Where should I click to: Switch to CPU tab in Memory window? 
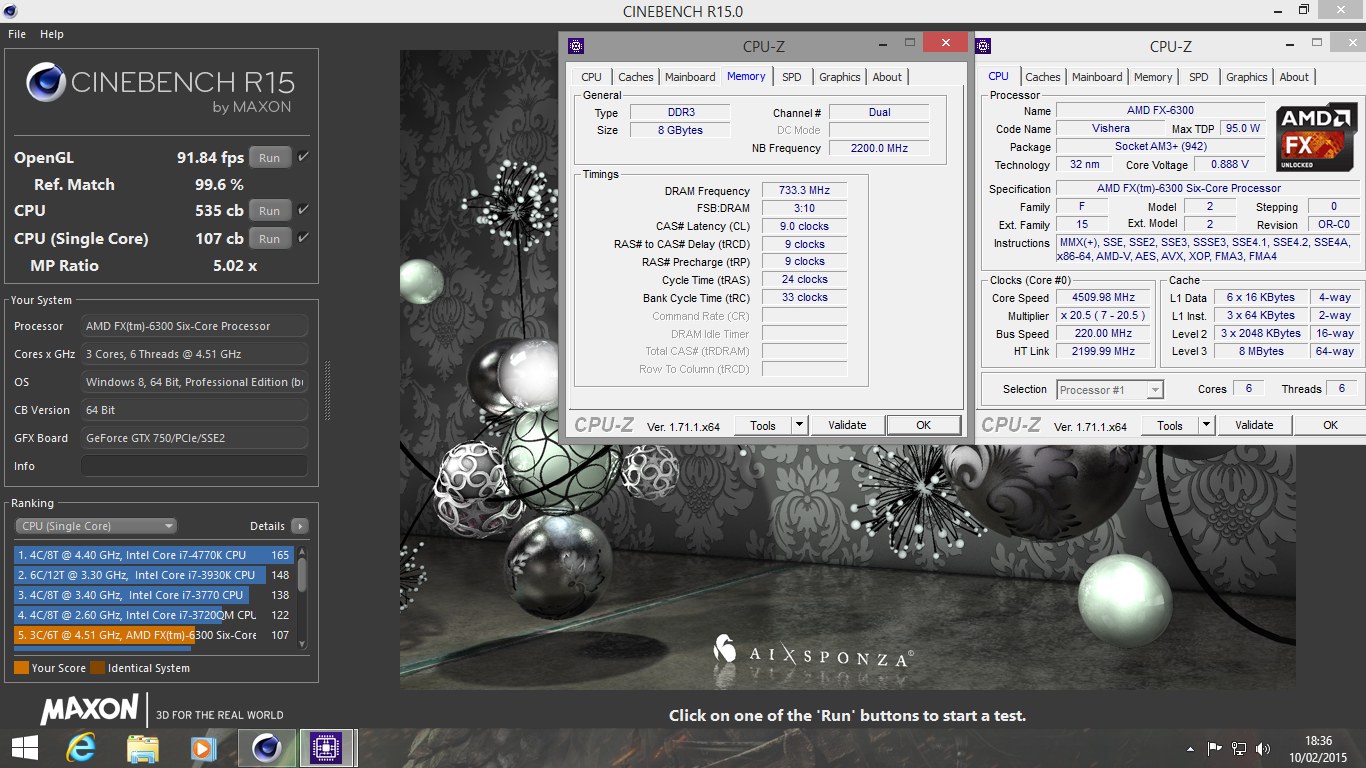coord(592,77)
